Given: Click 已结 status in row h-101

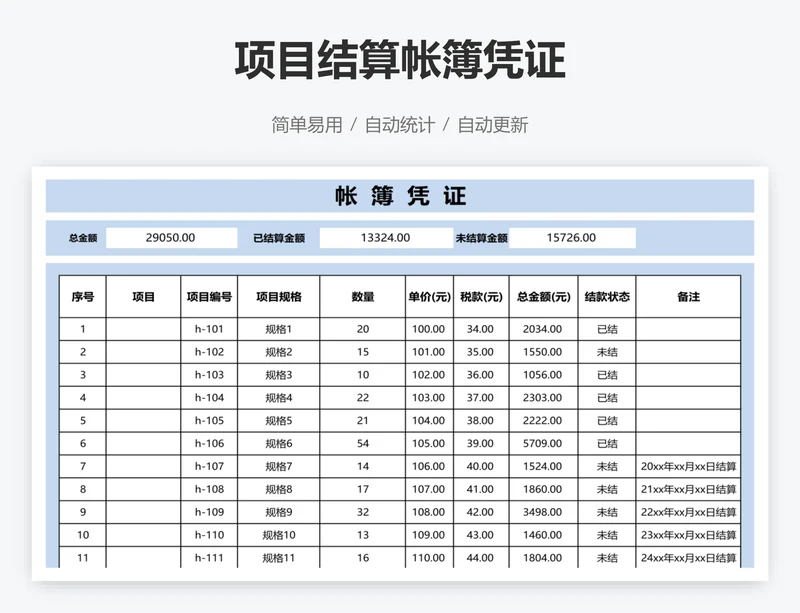Looking at the screenshot, I should point(607,329).
